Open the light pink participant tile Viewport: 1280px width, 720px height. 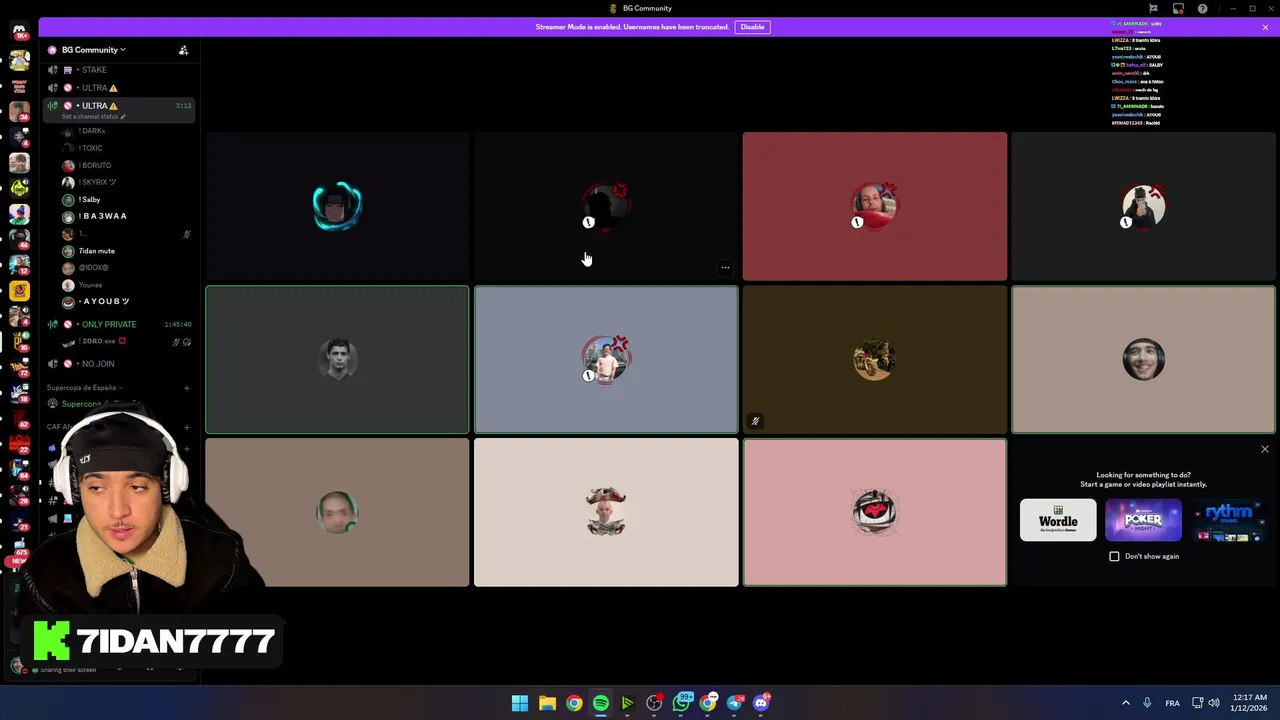(x=875, y=512)
